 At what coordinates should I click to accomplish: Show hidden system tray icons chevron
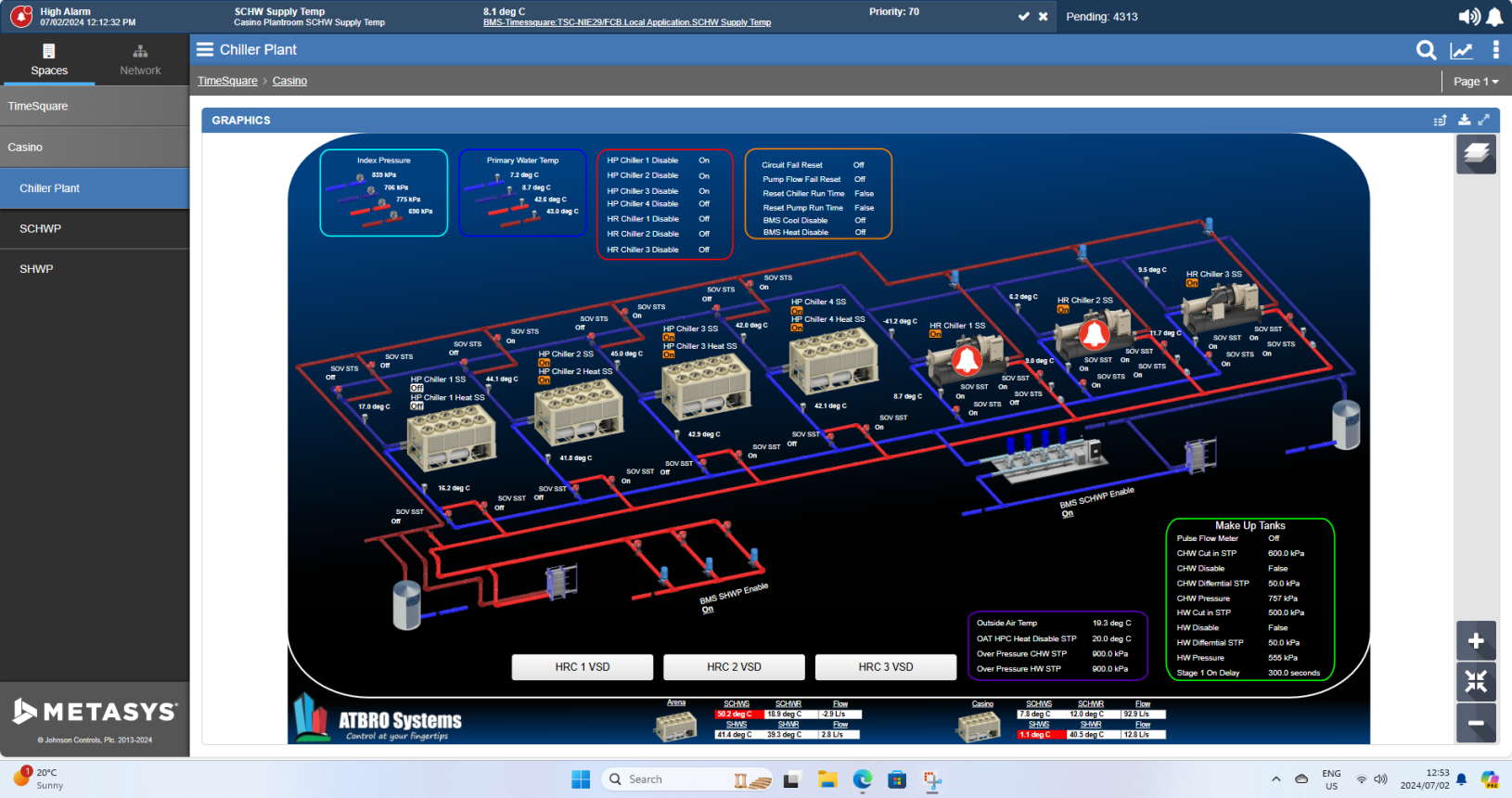click(1276, 779)
